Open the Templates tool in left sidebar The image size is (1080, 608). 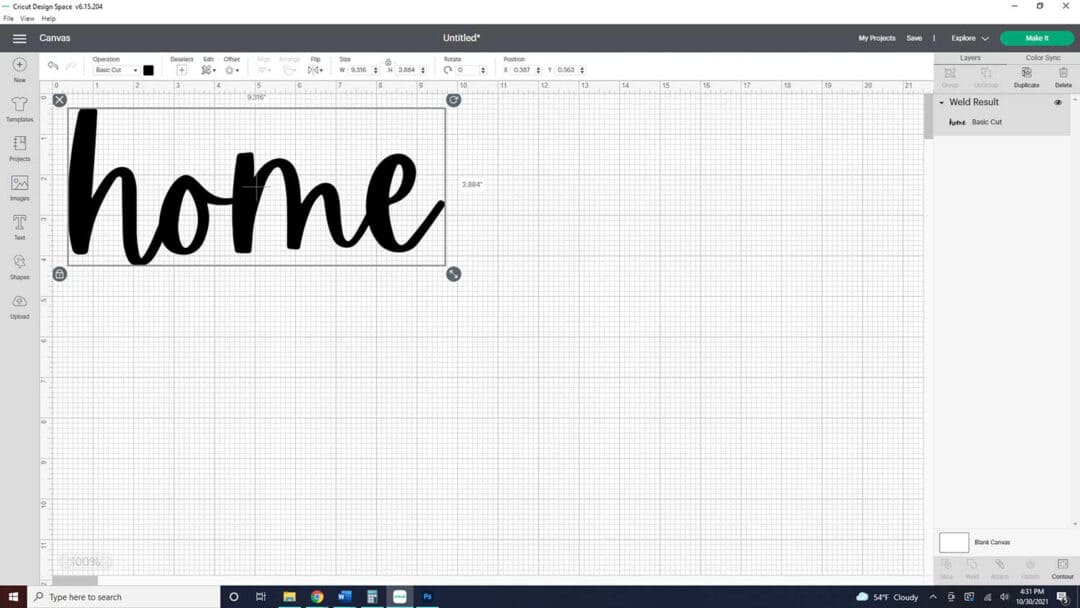click(x=19, y=107)
